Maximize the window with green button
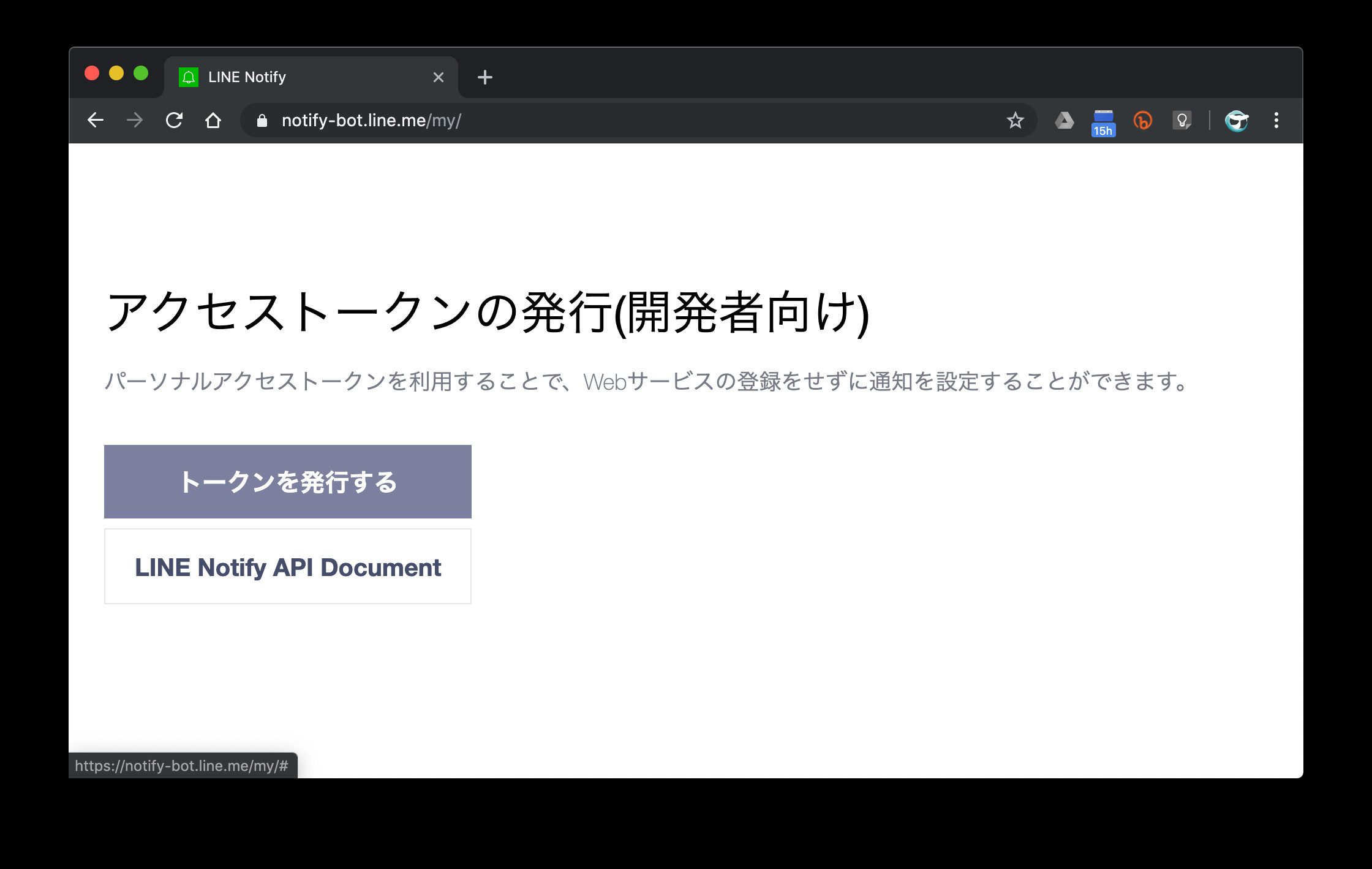Screen dimensions: 1372x869 141,74
